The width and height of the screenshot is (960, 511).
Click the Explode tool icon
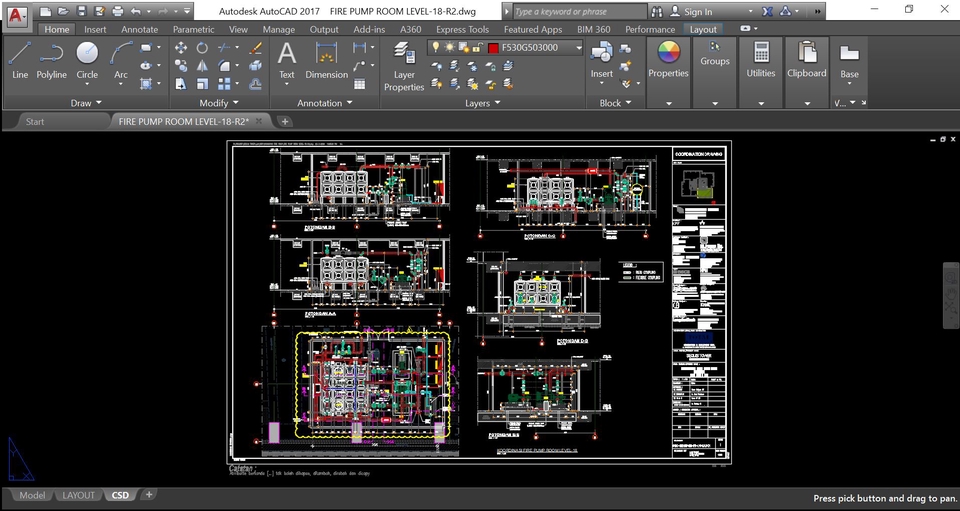[x=256, y=65]
